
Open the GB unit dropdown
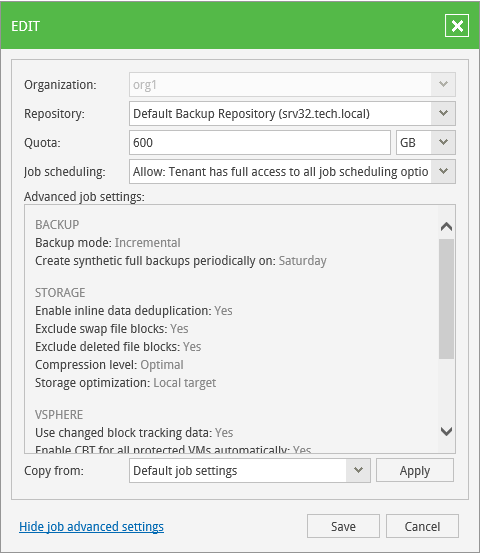pyautogui.click(x=443, y=142)
